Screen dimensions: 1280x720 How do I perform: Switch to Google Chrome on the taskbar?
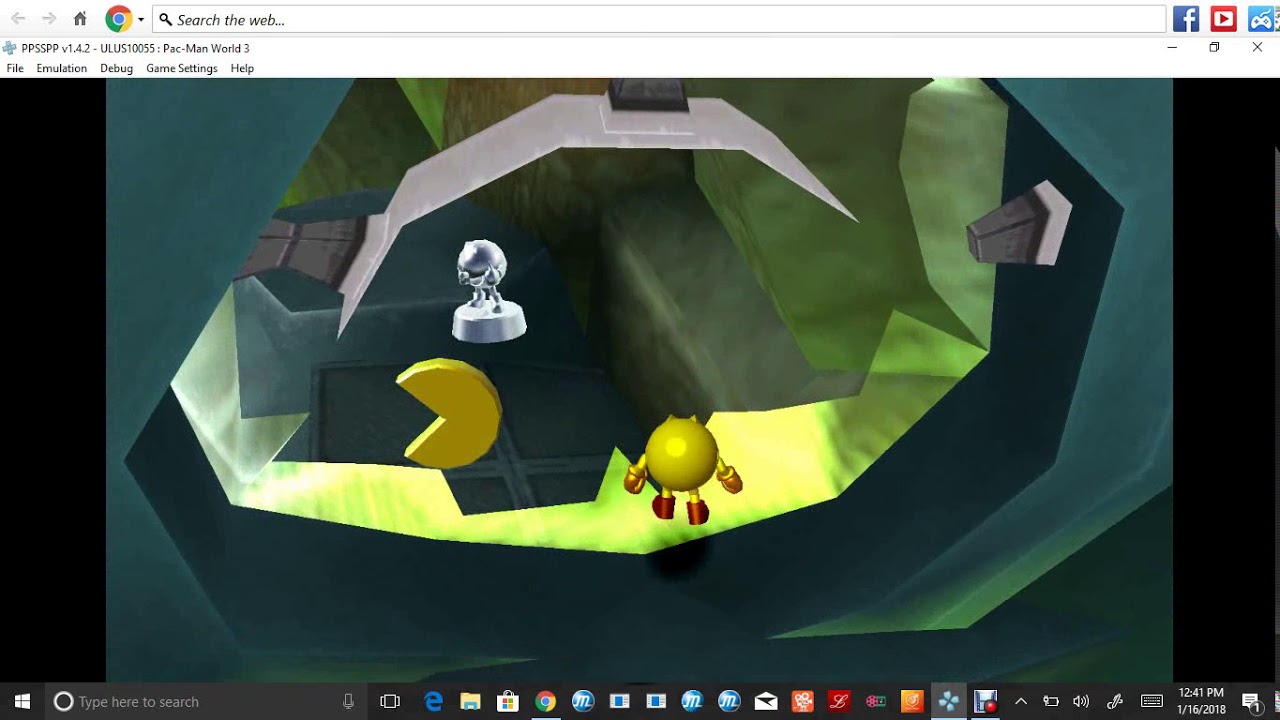(545, 701)
